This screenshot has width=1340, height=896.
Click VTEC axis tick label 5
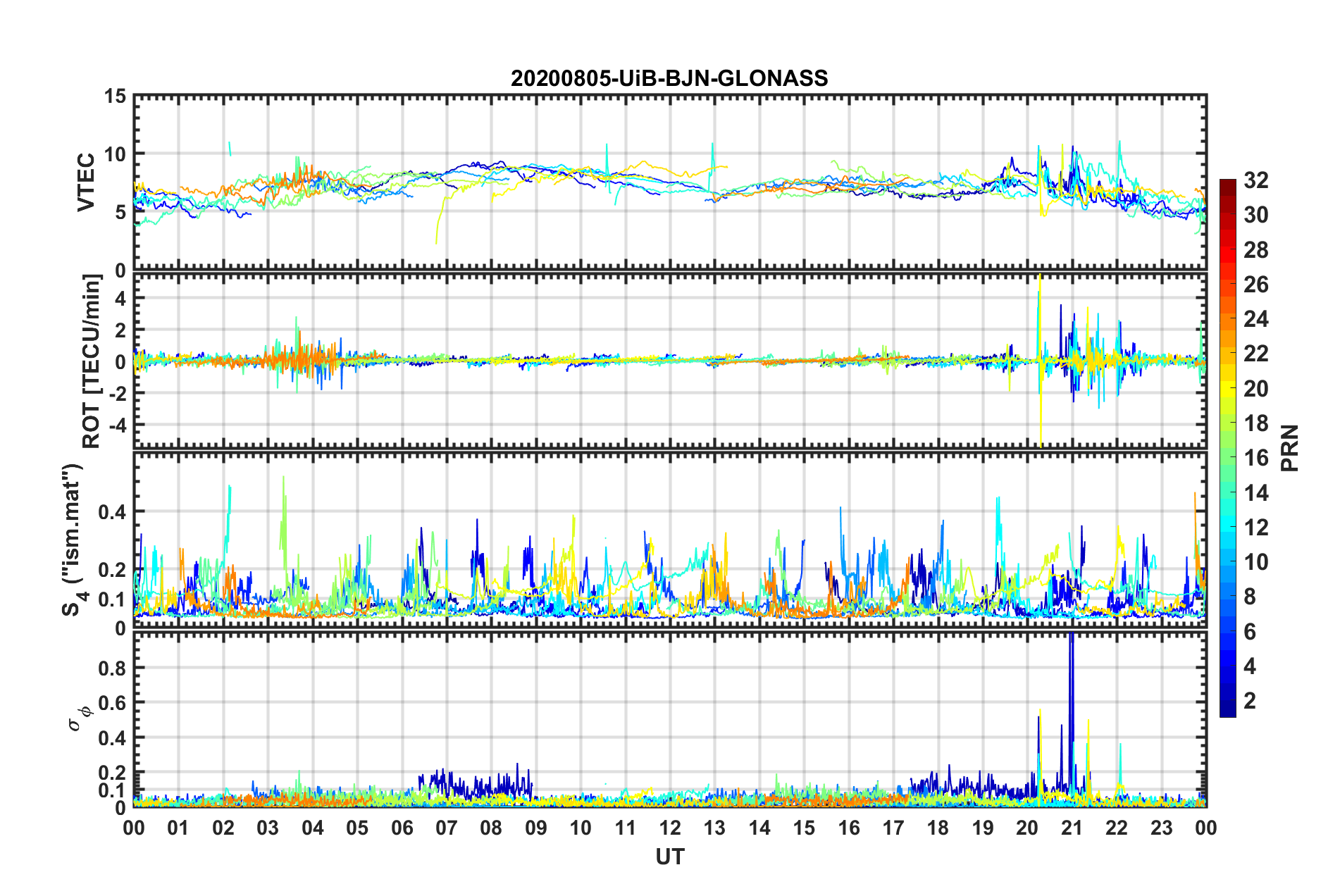[120, 212]
